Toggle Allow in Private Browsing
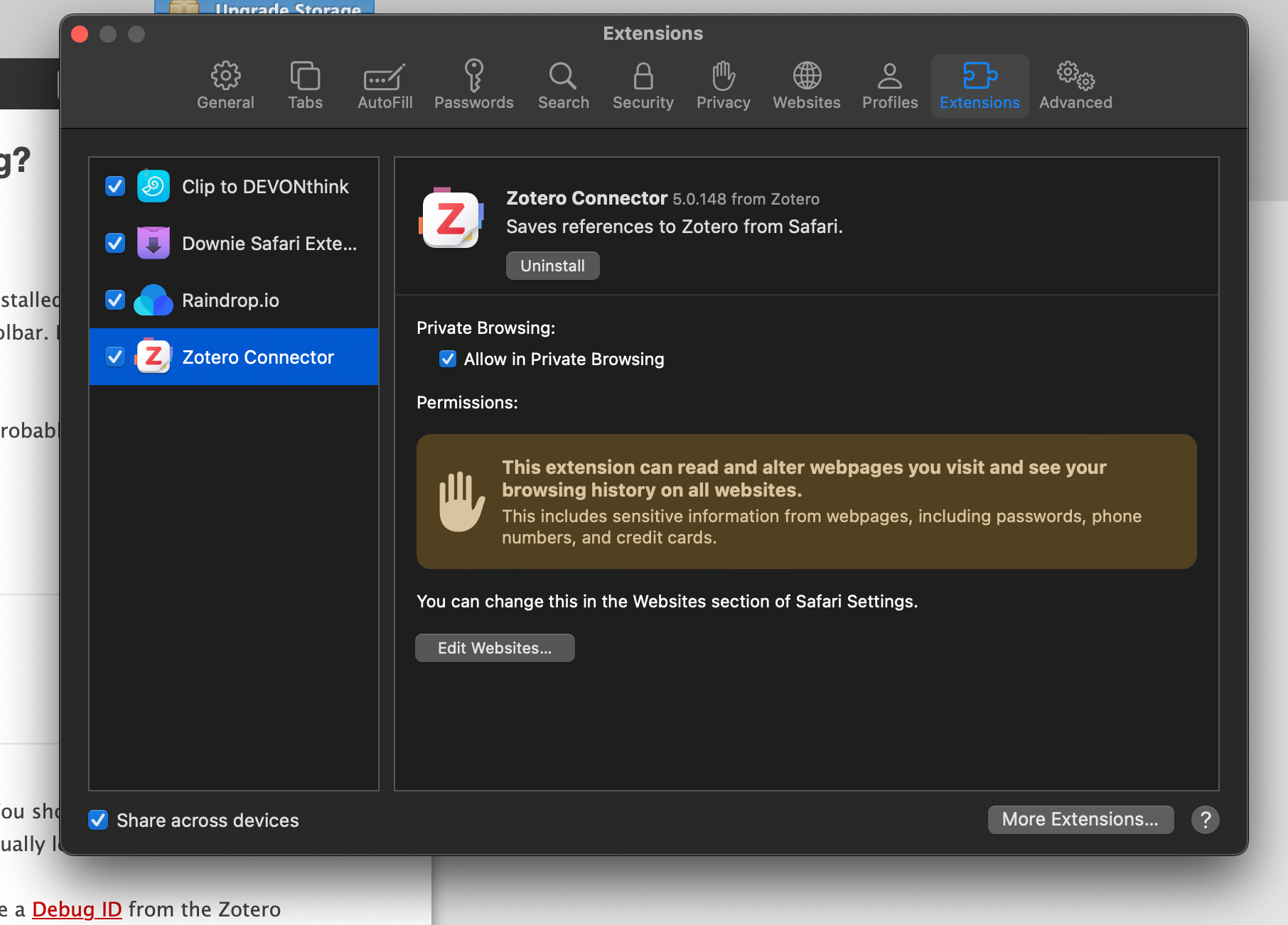This screenshot has width=1288, height=925. pos(448,359)
